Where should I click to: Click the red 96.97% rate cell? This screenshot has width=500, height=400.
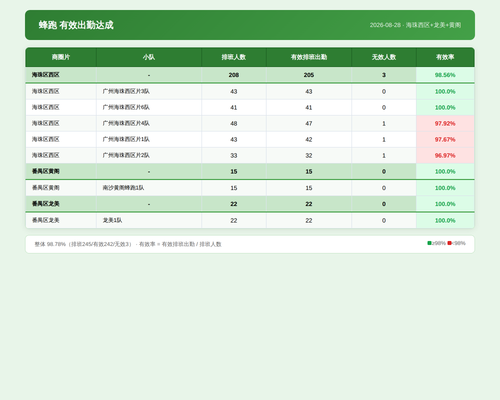[445, 155]
